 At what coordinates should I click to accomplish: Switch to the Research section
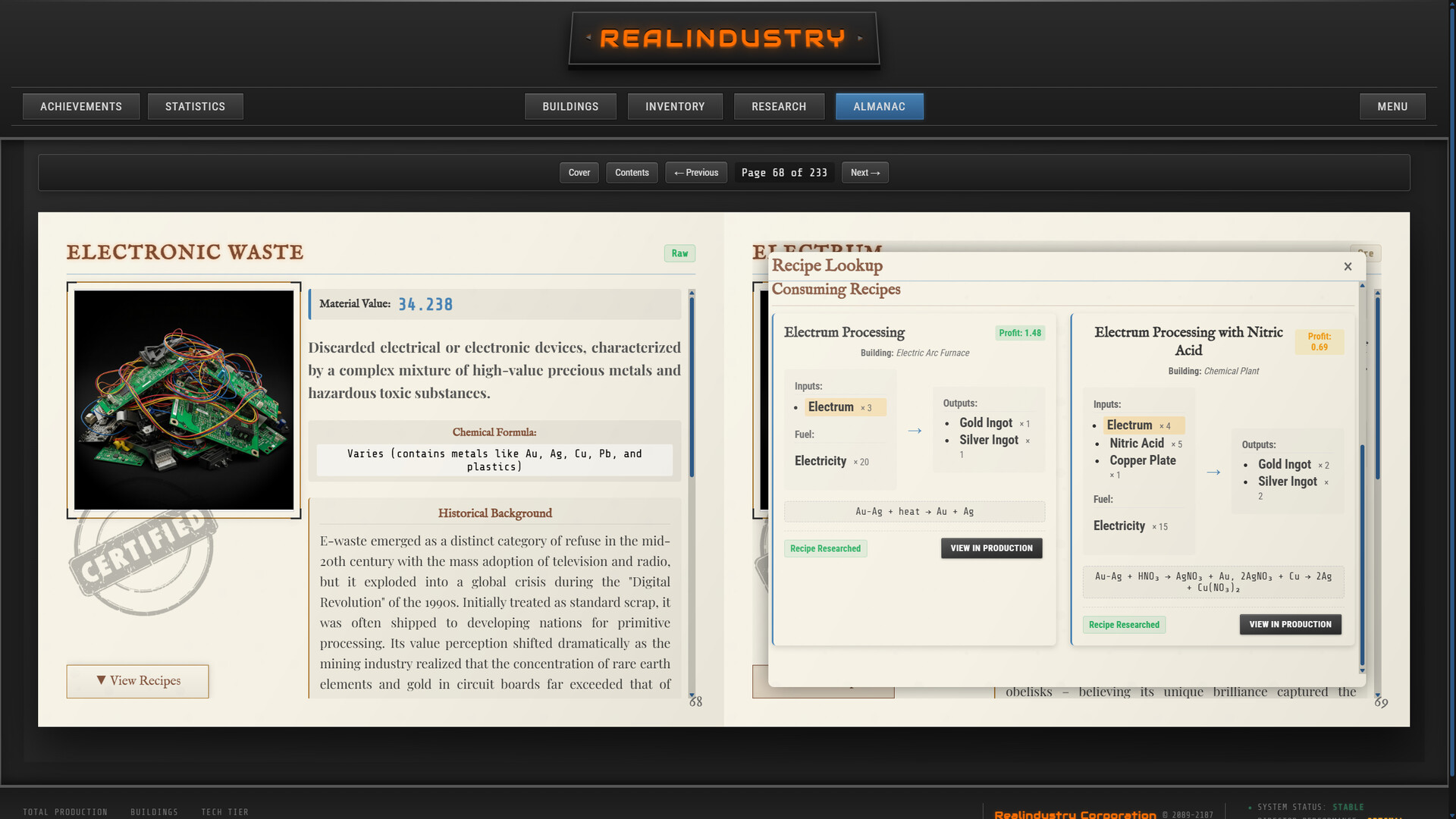coord(779,106)
